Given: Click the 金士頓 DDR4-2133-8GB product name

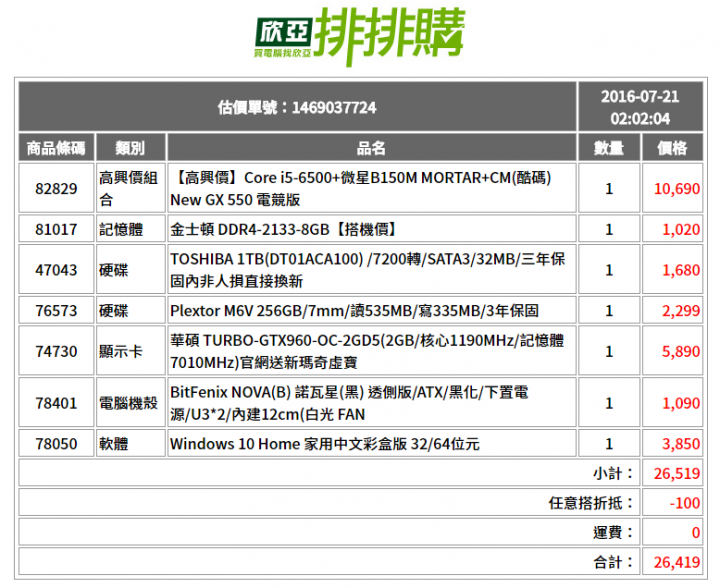Looking at the screenshot, I should [x=284, y=230].
